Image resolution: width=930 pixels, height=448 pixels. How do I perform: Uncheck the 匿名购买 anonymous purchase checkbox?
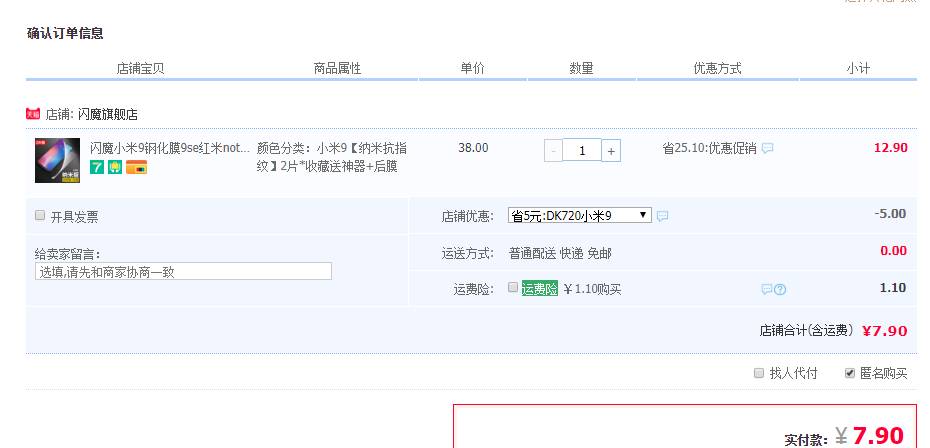[850, 373]
